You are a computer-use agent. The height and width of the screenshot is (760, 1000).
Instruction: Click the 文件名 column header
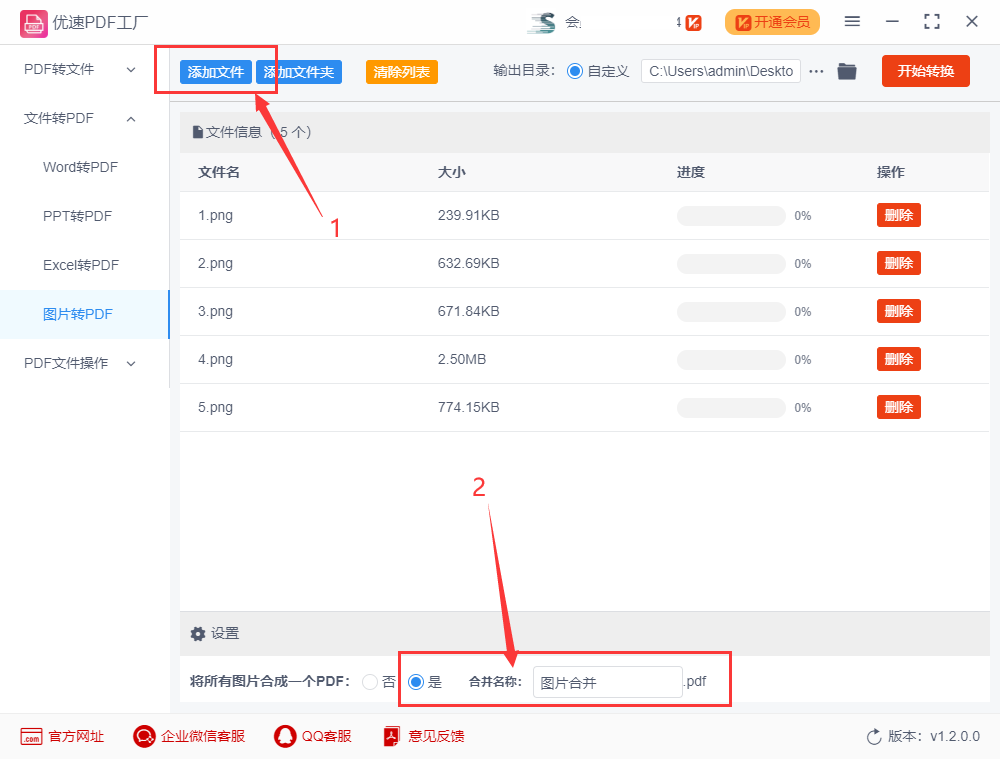click(x=219, y=172)
